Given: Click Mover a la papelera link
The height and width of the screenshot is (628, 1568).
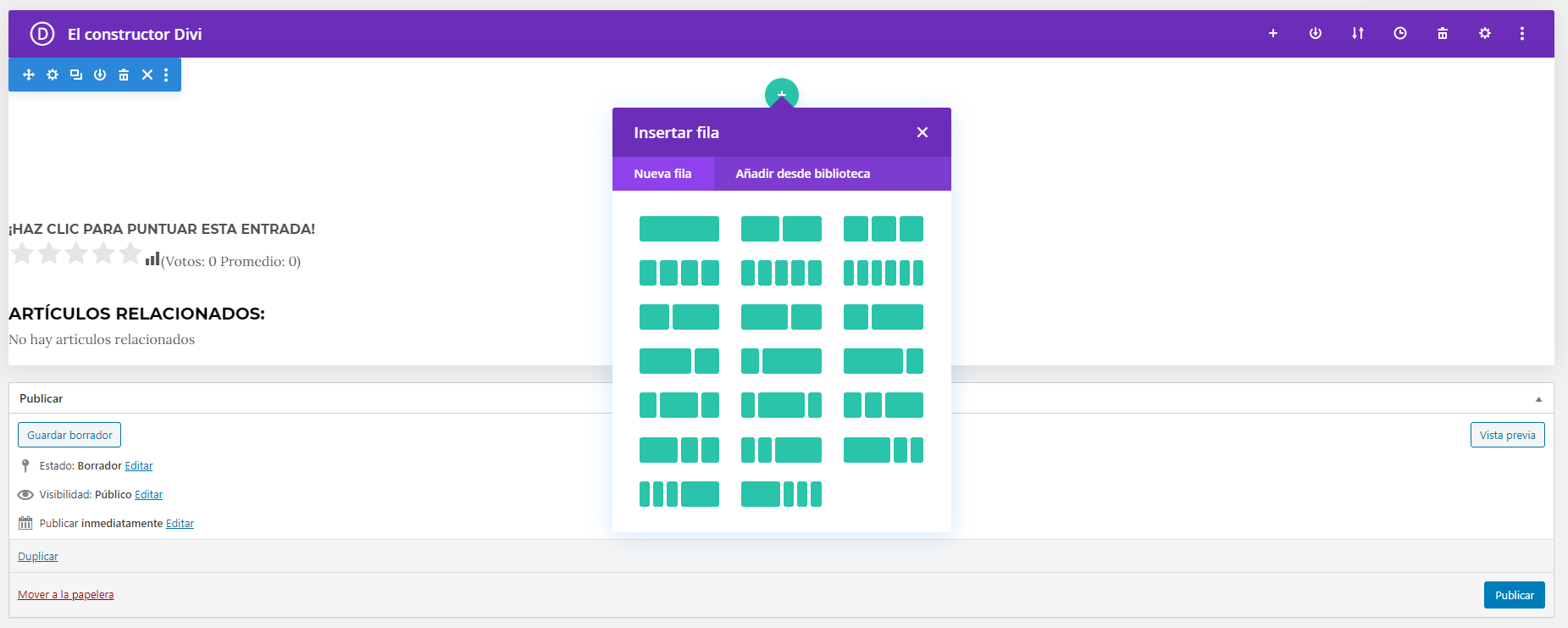Looking at the screenshot, I should pos(66,595).
